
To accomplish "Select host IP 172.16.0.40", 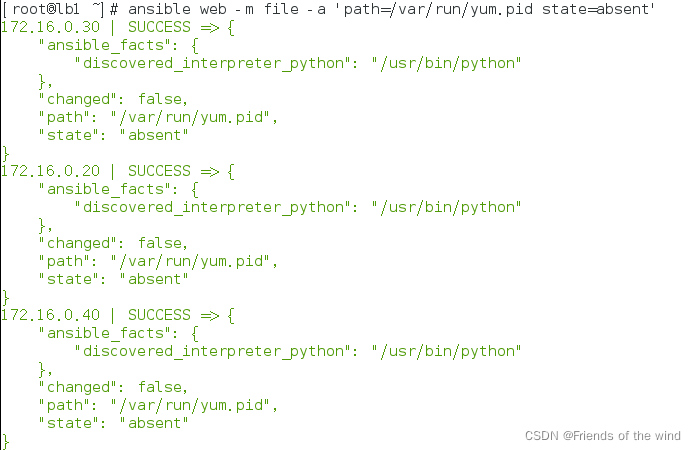I will (50, 315).
